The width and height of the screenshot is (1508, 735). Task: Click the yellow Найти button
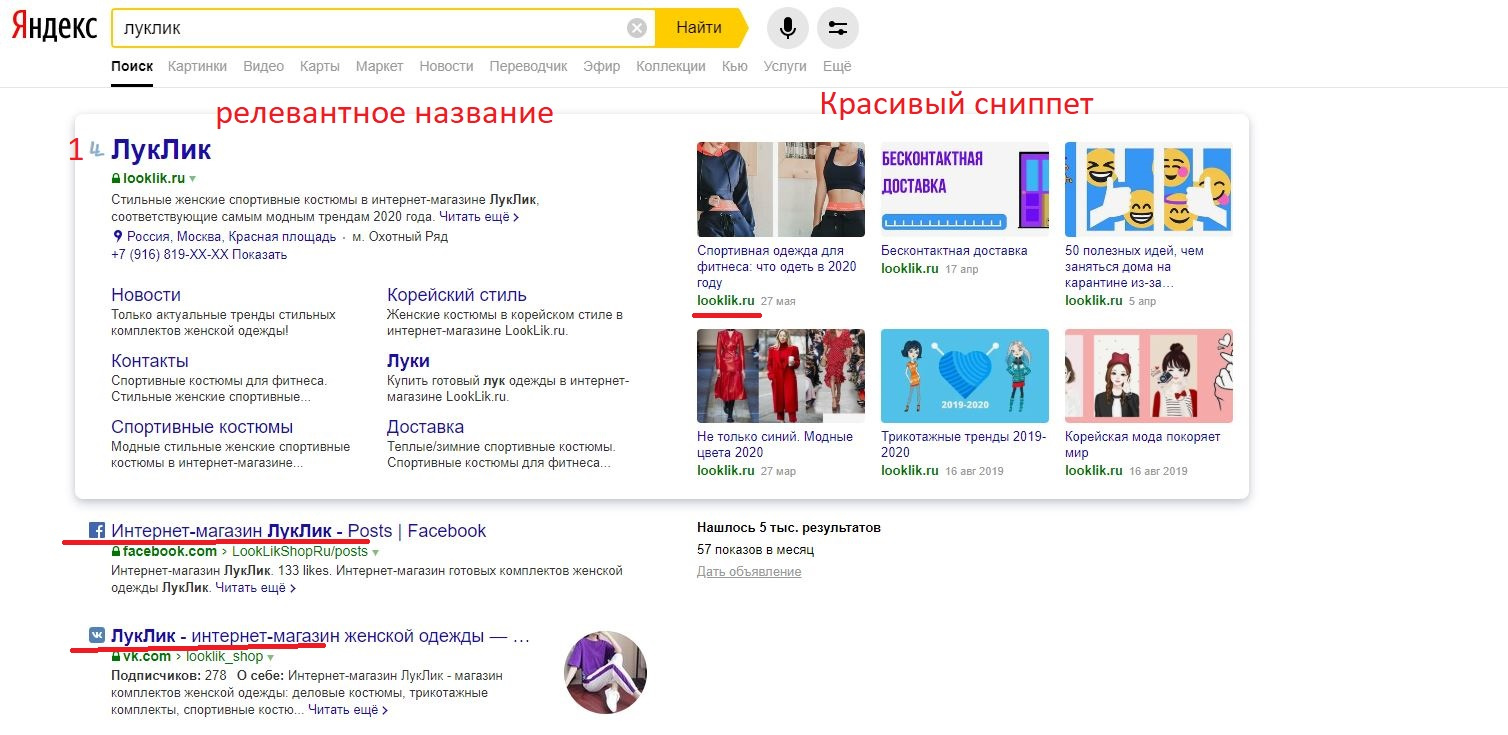700,28
